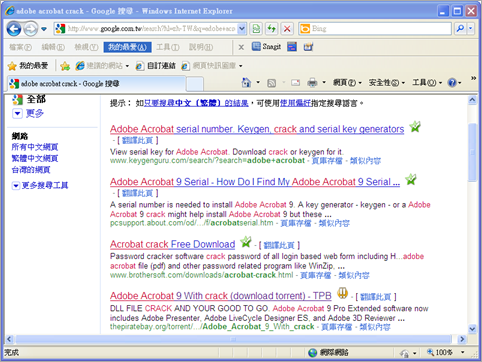Click 繁體中文網頁 filter link

35,158
